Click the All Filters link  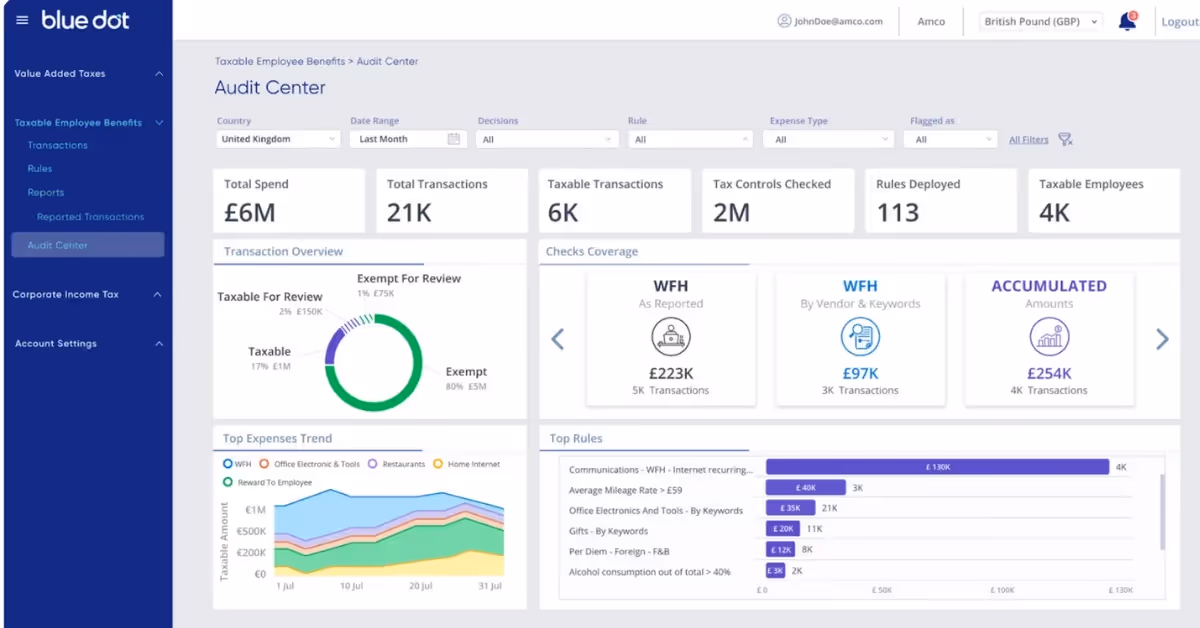1029,139
